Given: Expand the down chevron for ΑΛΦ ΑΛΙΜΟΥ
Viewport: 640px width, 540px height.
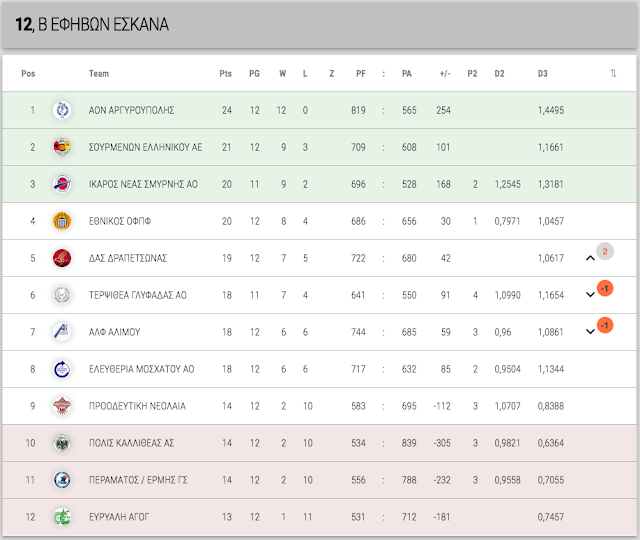Looking at the screenshot, I should (590, 331).
